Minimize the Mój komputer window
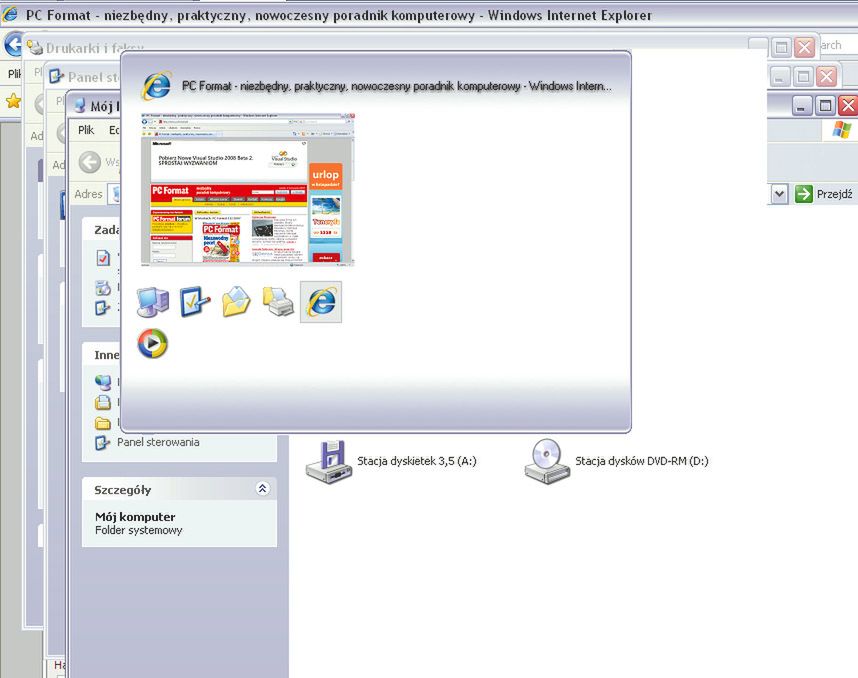 point(801,106)
